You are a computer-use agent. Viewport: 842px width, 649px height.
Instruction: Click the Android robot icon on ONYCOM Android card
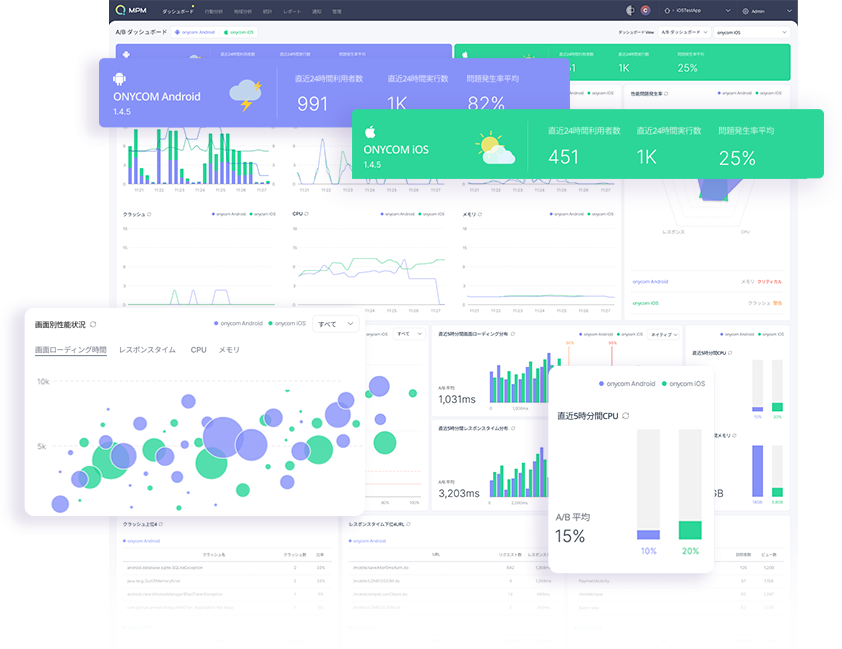(x=119, y=79)
